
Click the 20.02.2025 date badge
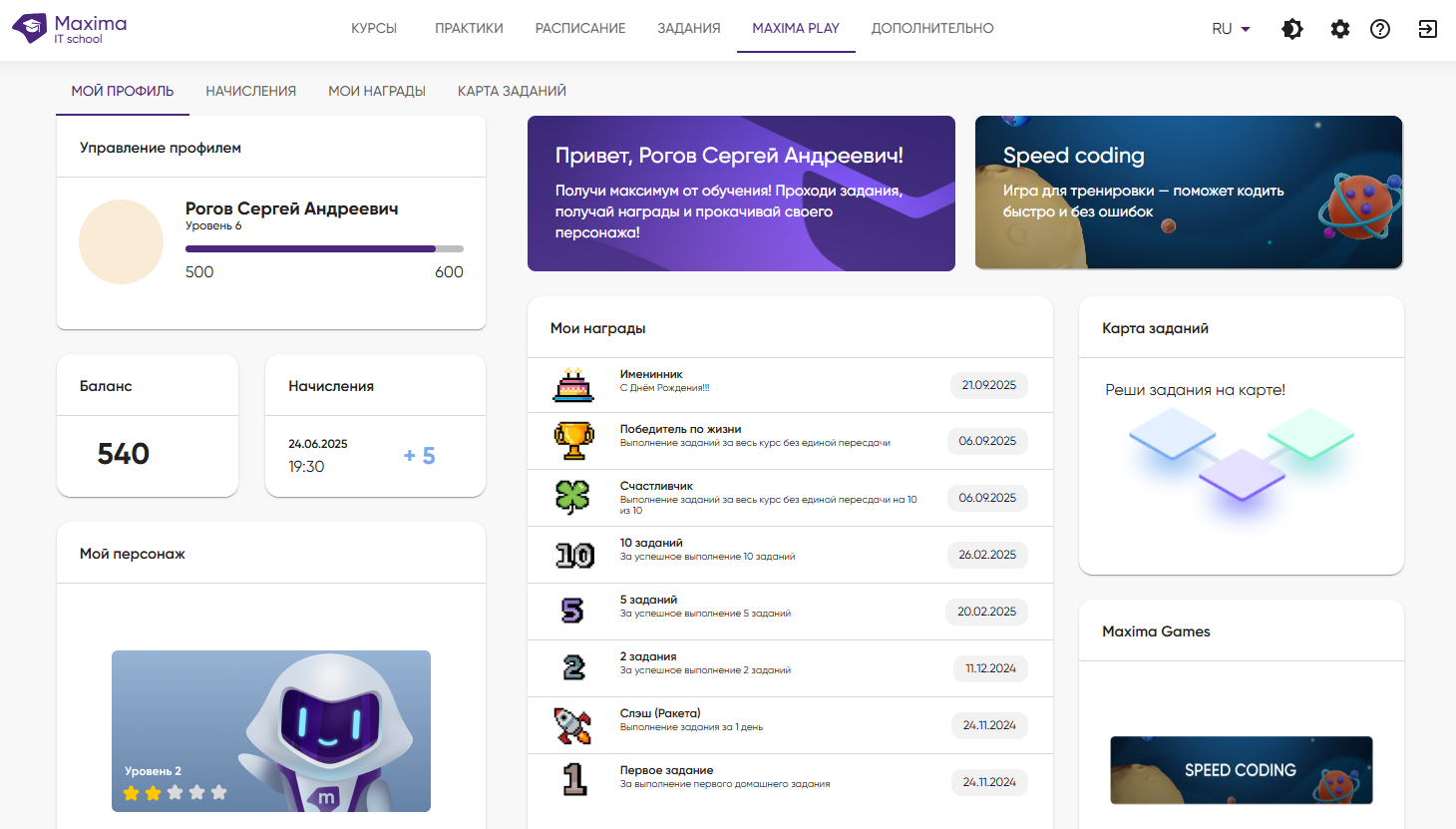pos(987,612)
